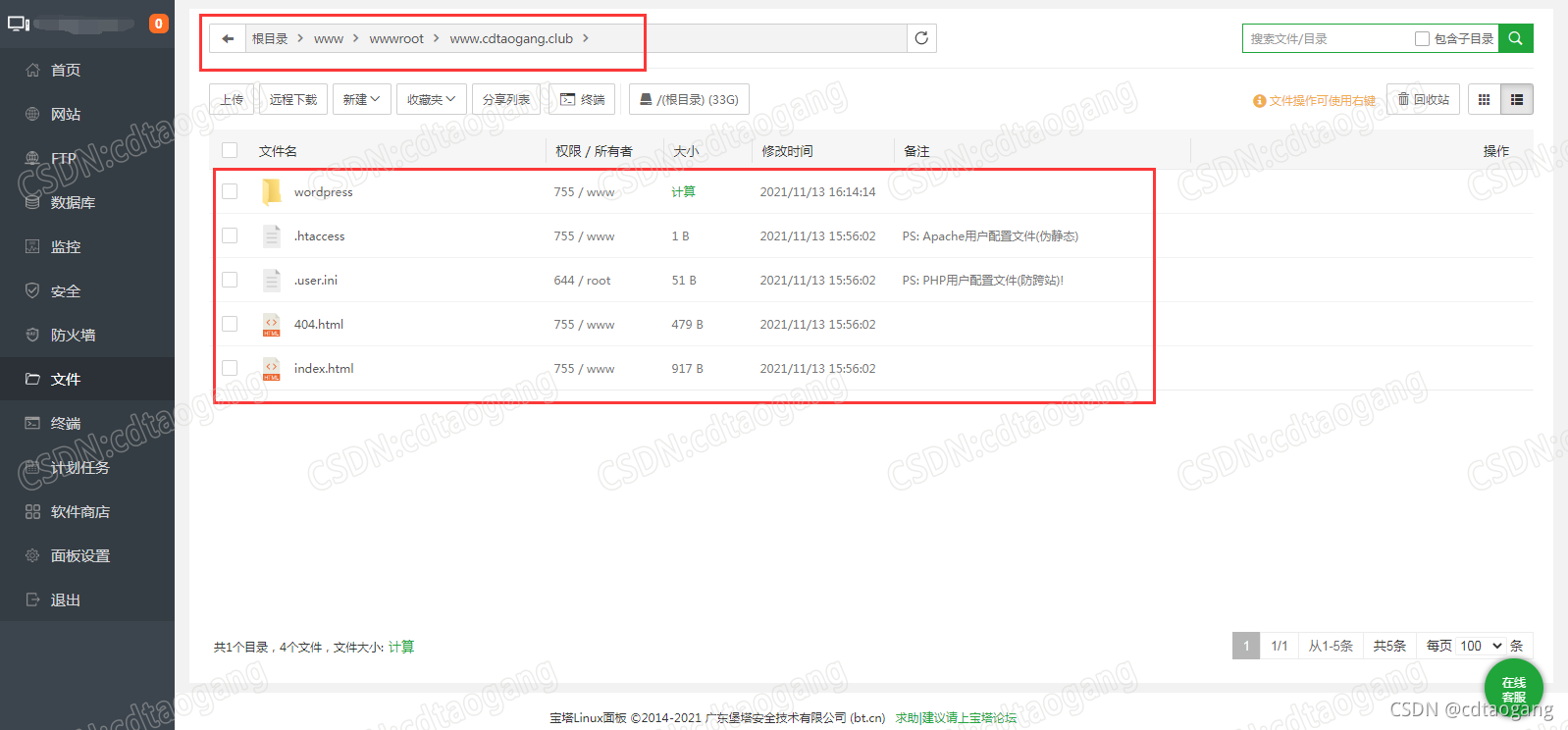1568x730 pixels.
Task: Sort by 大小 column header
Action: click(x=686, y=151)
